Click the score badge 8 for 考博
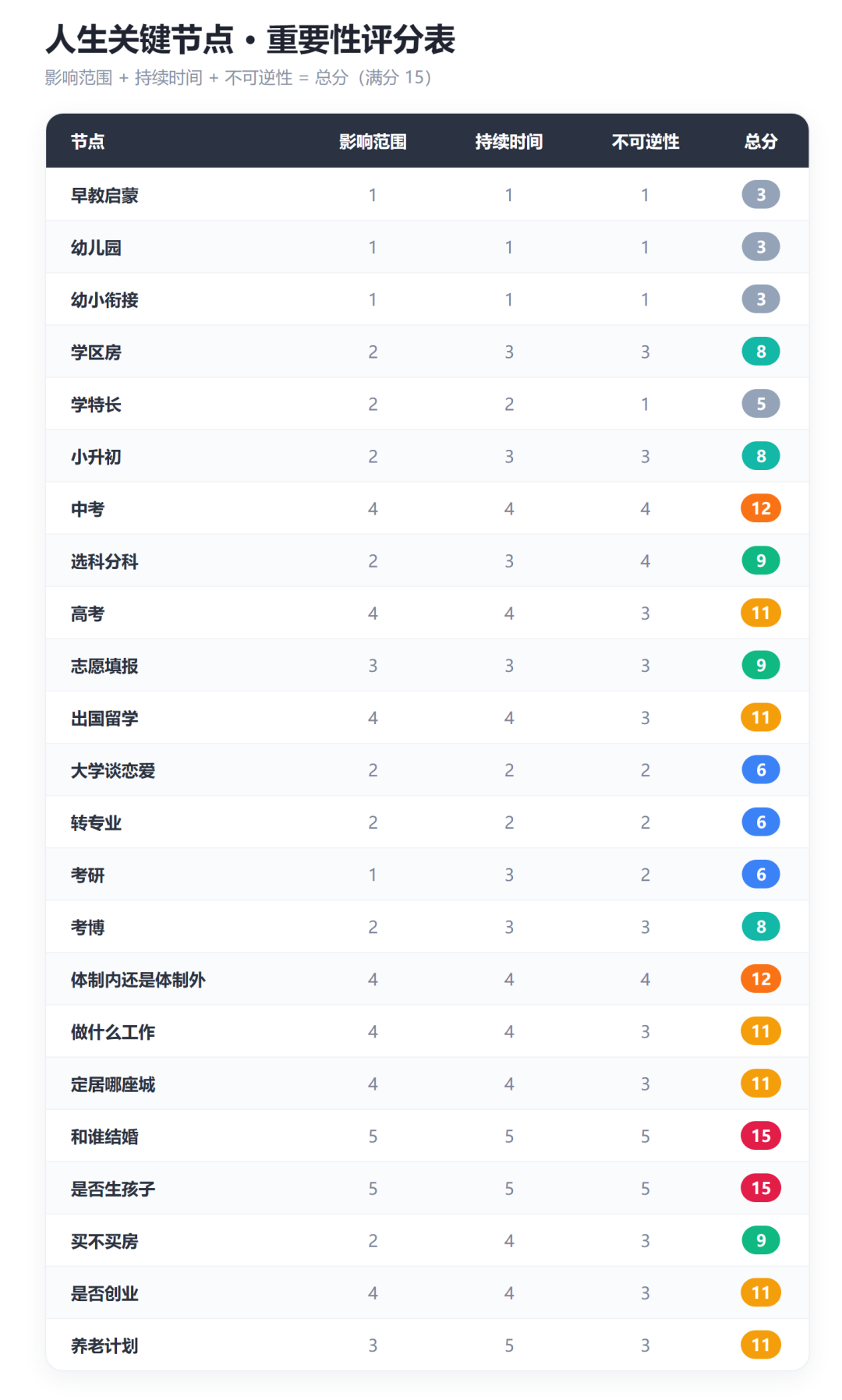Screen dimensions: 842x1400 tap(761, 926)
